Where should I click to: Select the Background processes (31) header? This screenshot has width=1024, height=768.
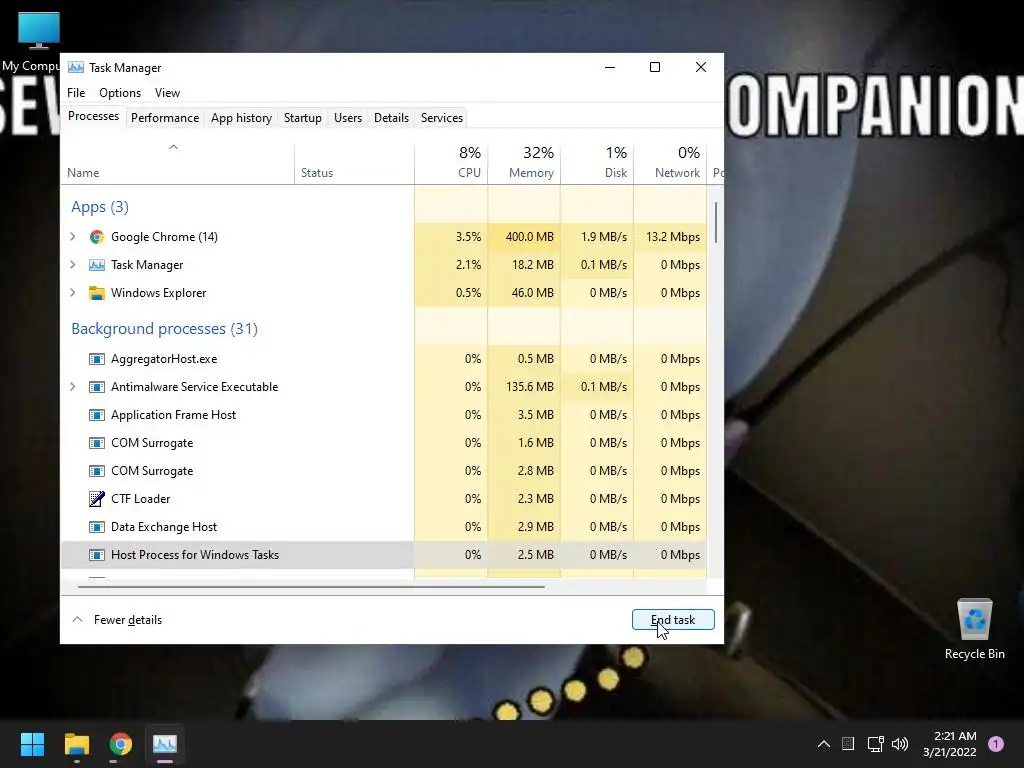coord(165,328)
